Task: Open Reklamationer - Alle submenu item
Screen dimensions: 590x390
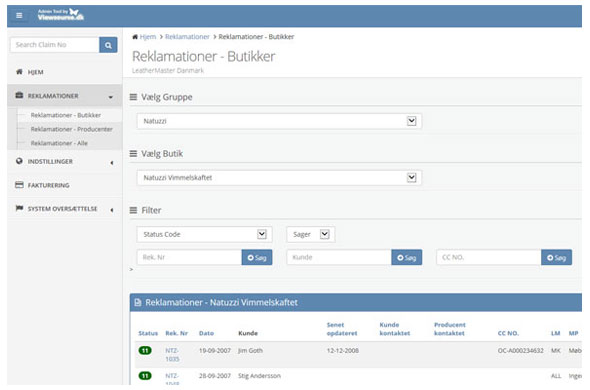Action: coord(59,143)
